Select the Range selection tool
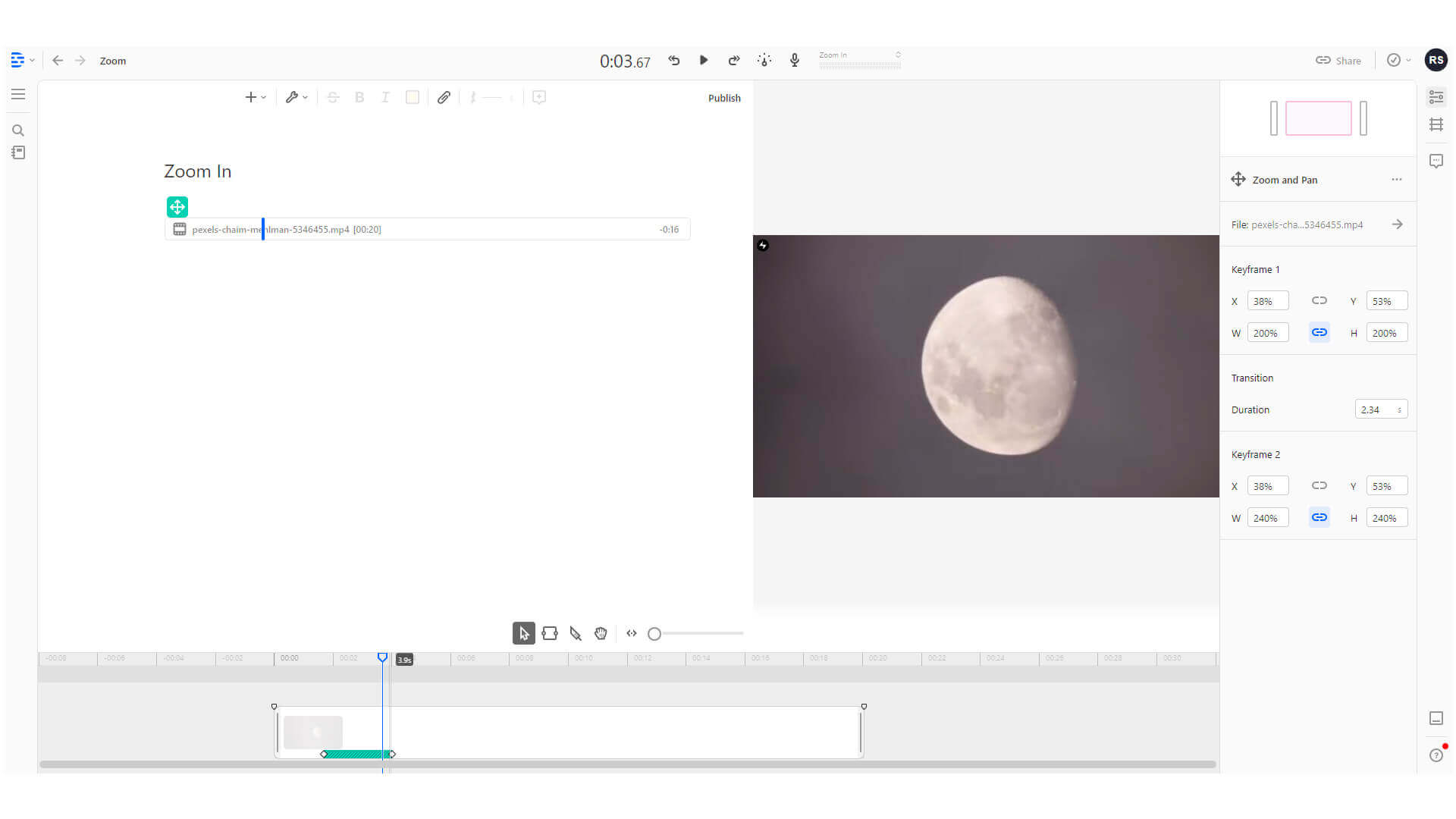1456x819 pixels. point(550,633)
